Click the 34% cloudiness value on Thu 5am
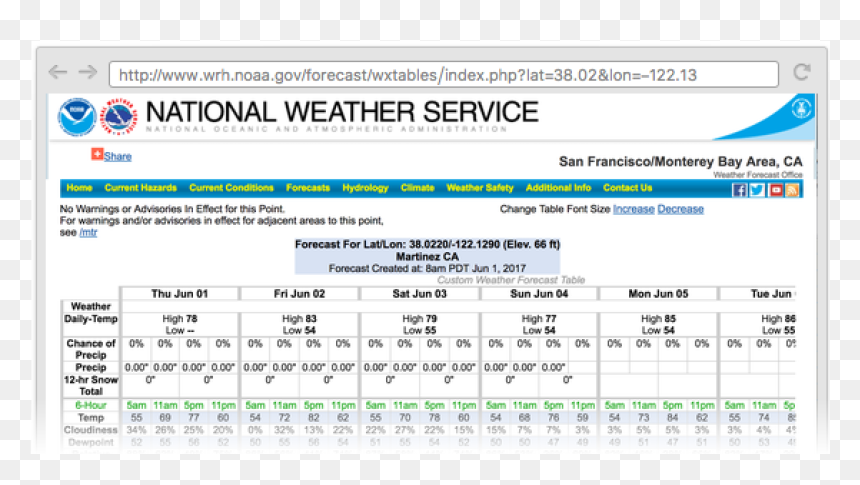Image resolution: width=860 pixels, height=485 pixels. [136, 430]
